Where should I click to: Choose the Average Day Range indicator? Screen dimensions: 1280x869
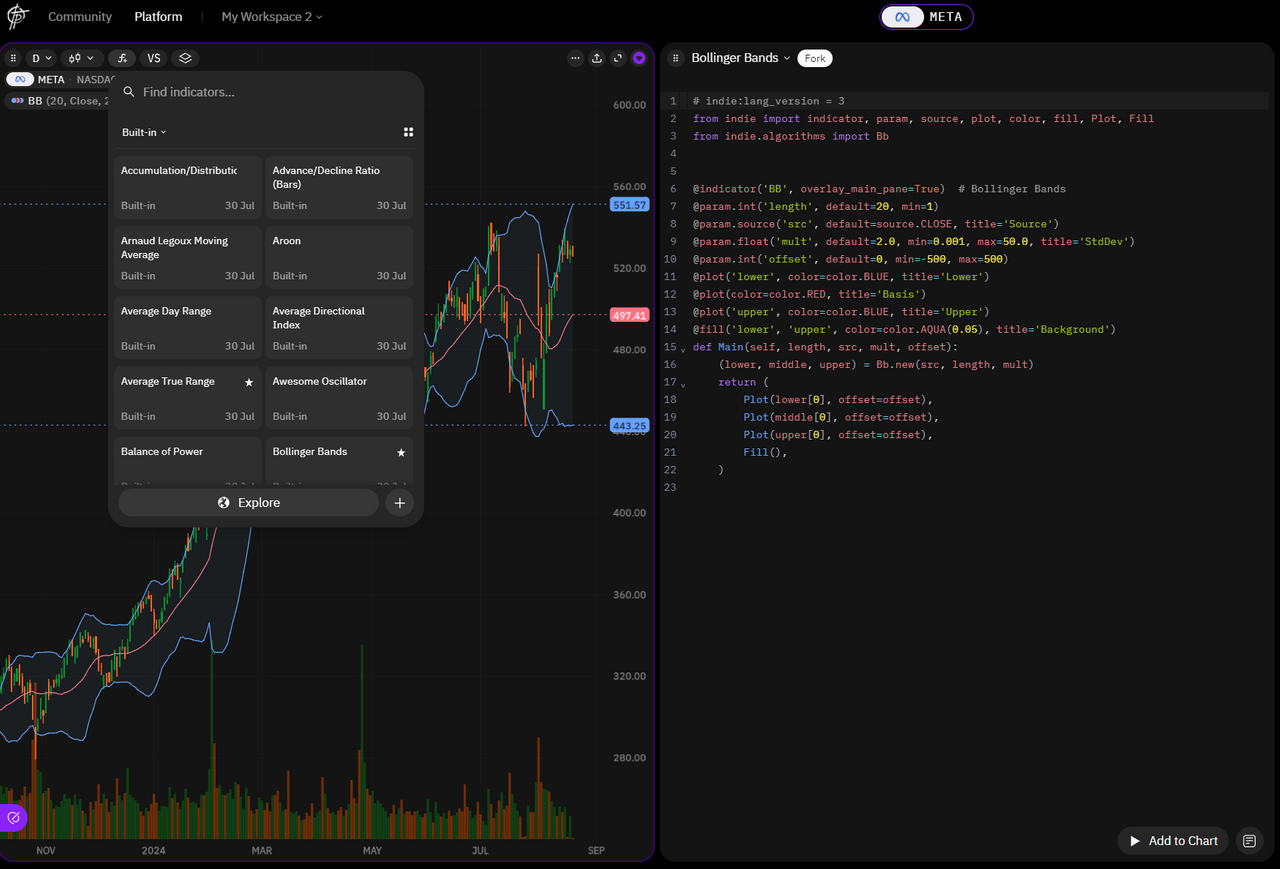click(187, 327)
